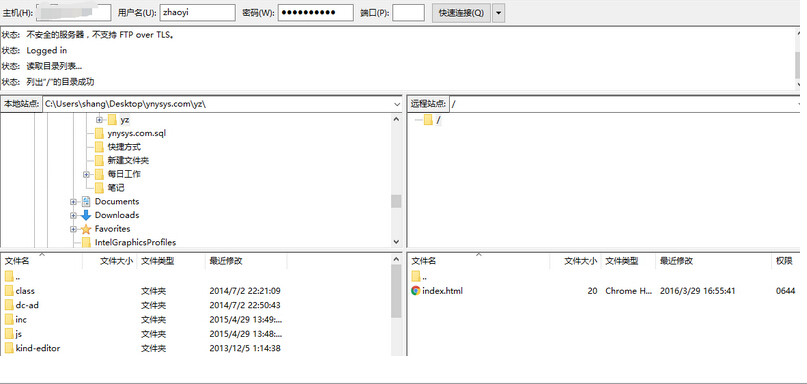Click the kind-editor folder icon

point(9,348)
